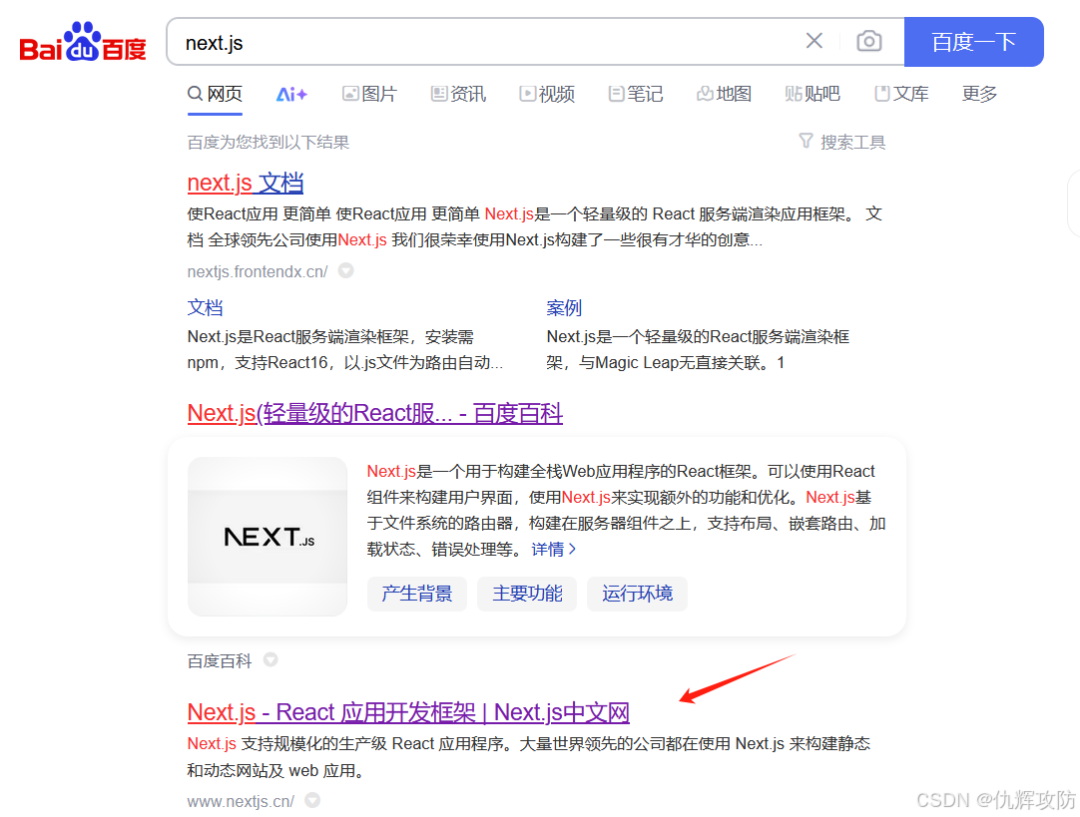Image resolution: width=1080 pixels, height=817 pixels.
Task: Click the document icon in 文库 tab
Action: 882,94
